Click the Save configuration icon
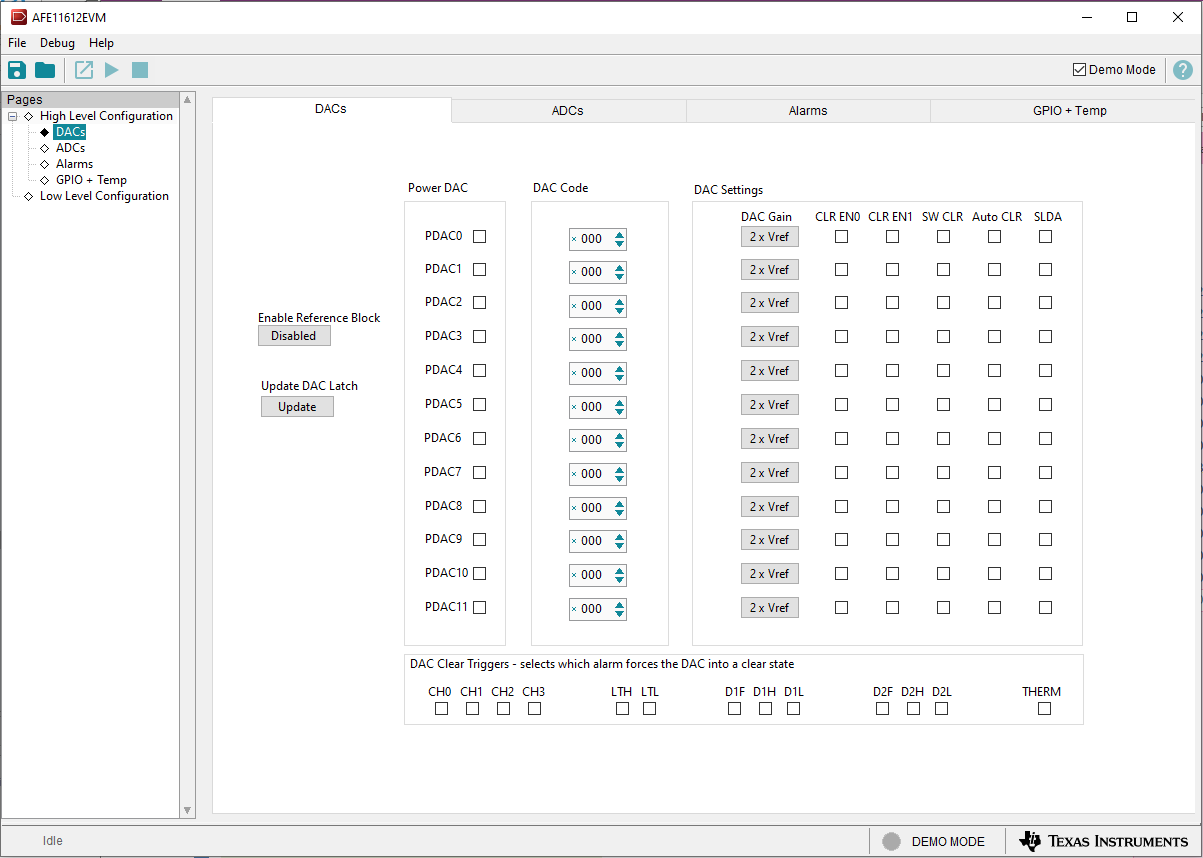The height and width of the screenshot is (858, 1203). (x=16, y=69)
